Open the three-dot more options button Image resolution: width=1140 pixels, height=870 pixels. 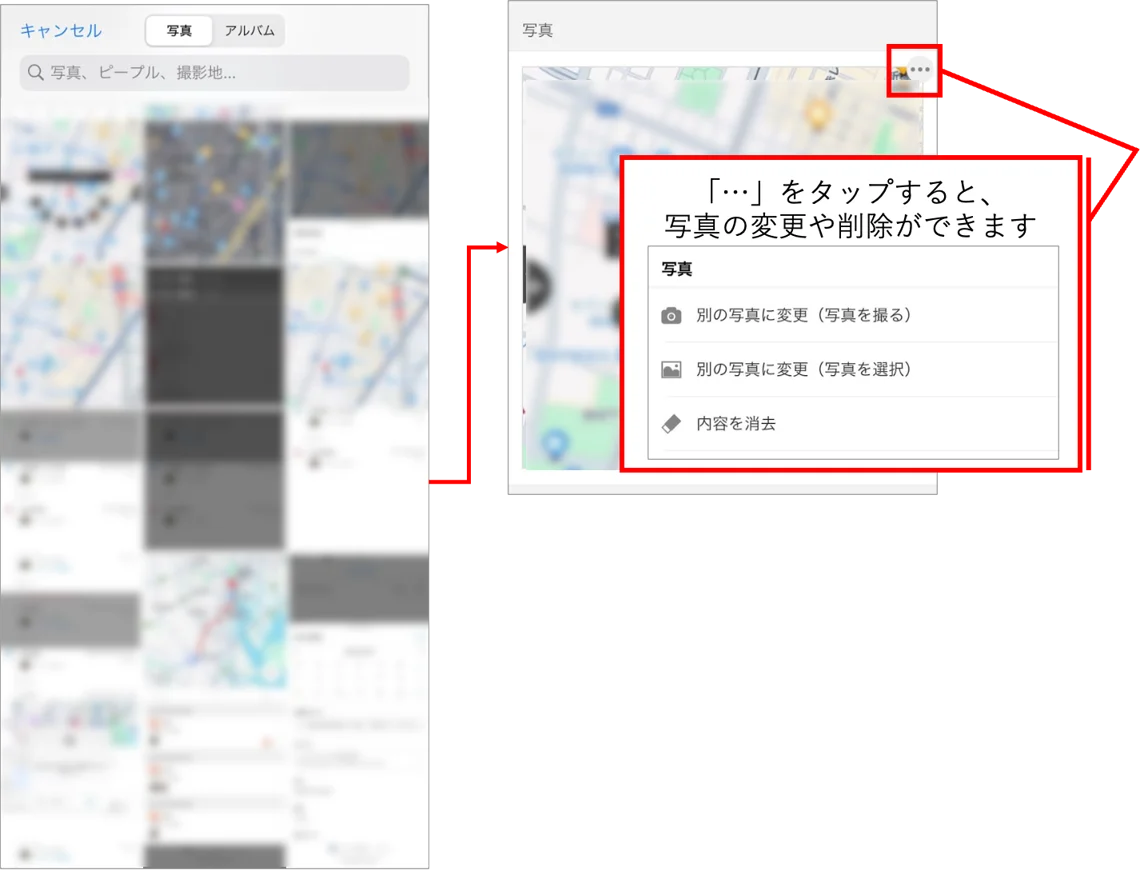[920, 70]
